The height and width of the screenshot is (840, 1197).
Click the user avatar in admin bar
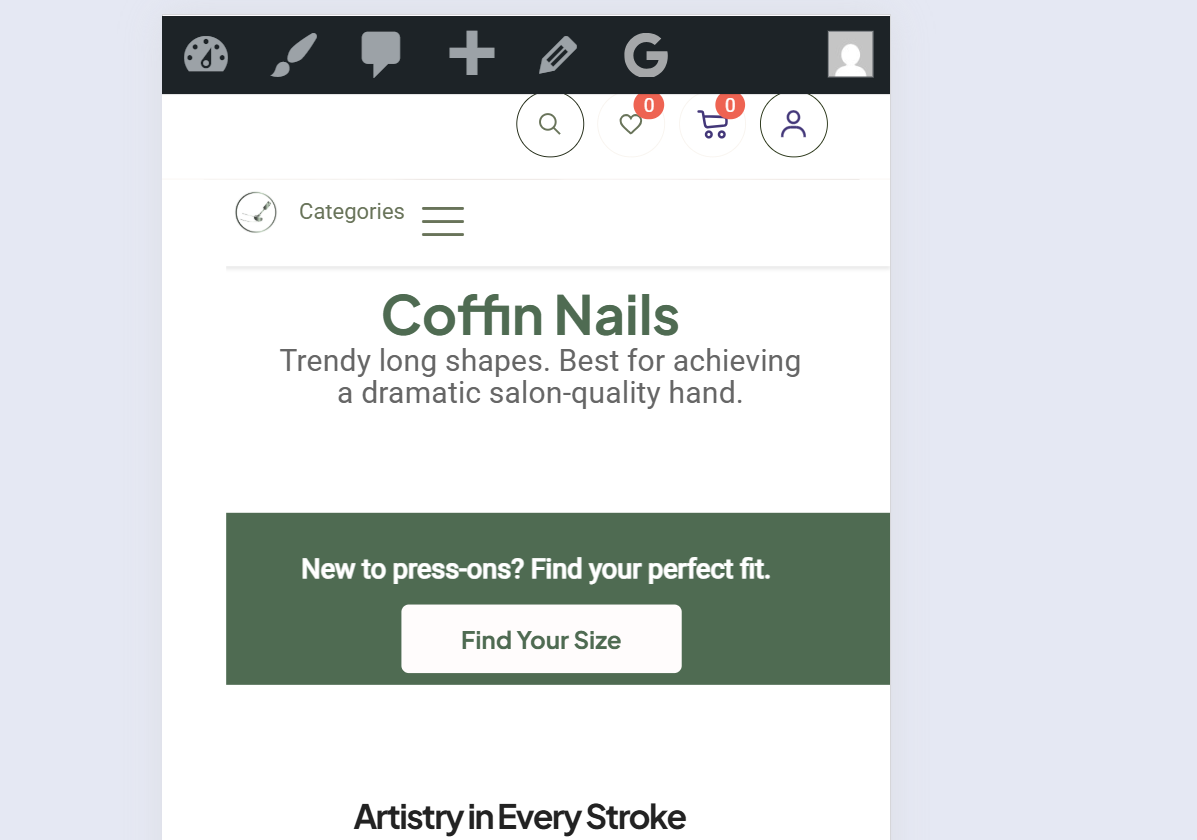850,54
